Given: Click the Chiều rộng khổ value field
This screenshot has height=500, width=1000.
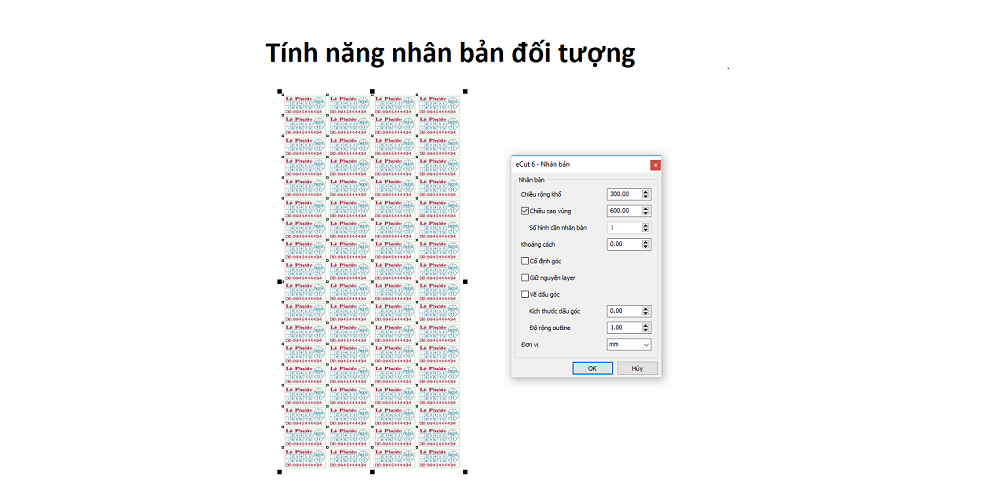Looking at the screenshot, I should click(x=624, y=194).
